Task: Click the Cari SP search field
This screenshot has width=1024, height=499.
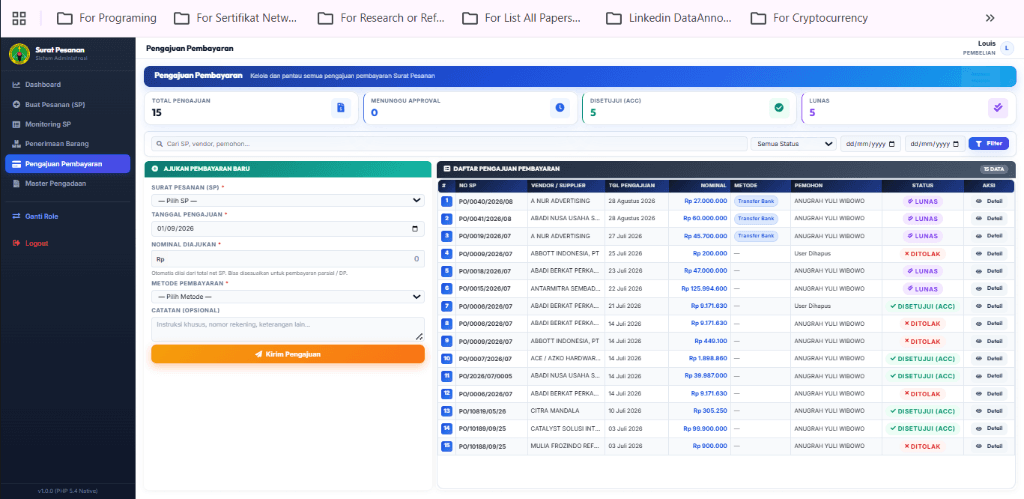Action: click(449, 144)
